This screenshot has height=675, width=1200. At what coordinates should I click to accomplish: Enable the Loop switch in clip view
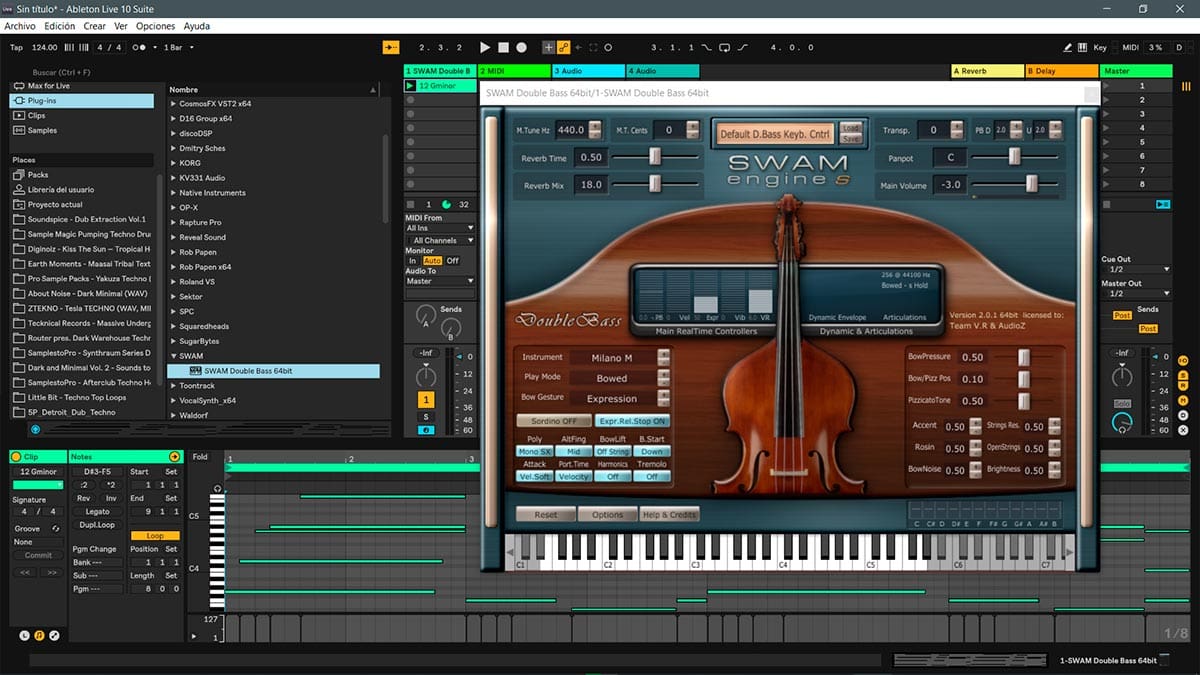pyautogui.click(x=154, y=535)
